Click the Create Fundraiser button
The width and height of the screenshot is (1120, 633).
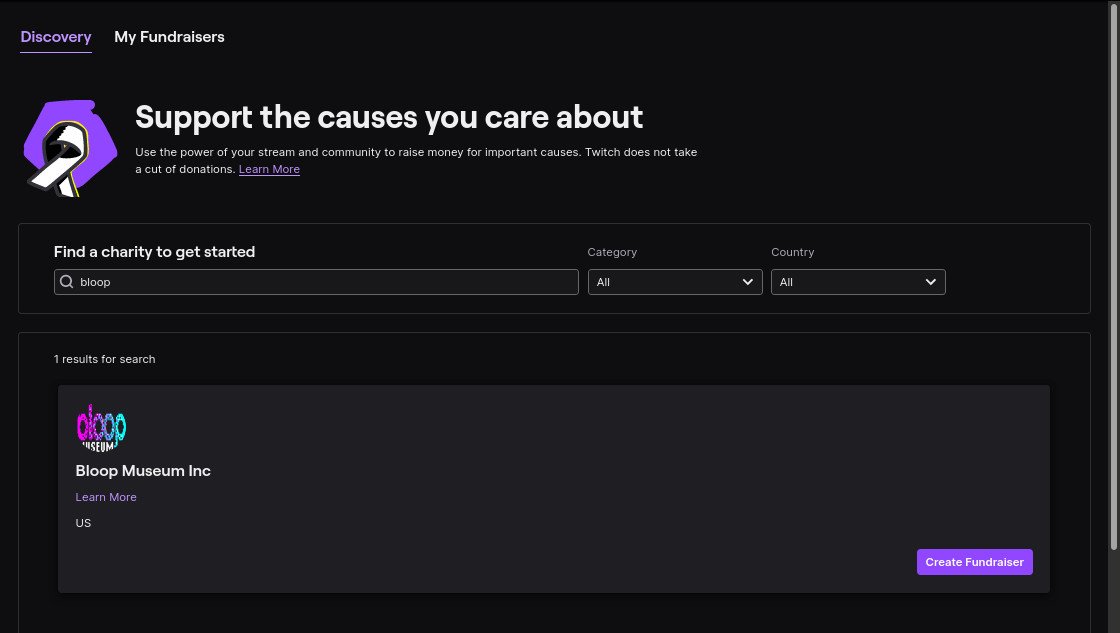pyautogui.click(x=974, y=562)
